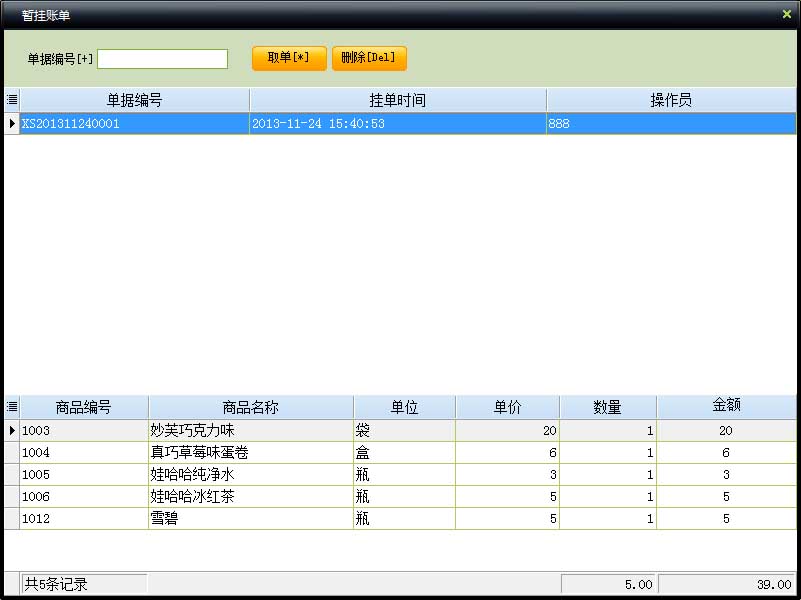The height and width of the screenshot is (600, 801).
Task: Select product 娃哈哈纯净水
Action: [x=250, y=474]
